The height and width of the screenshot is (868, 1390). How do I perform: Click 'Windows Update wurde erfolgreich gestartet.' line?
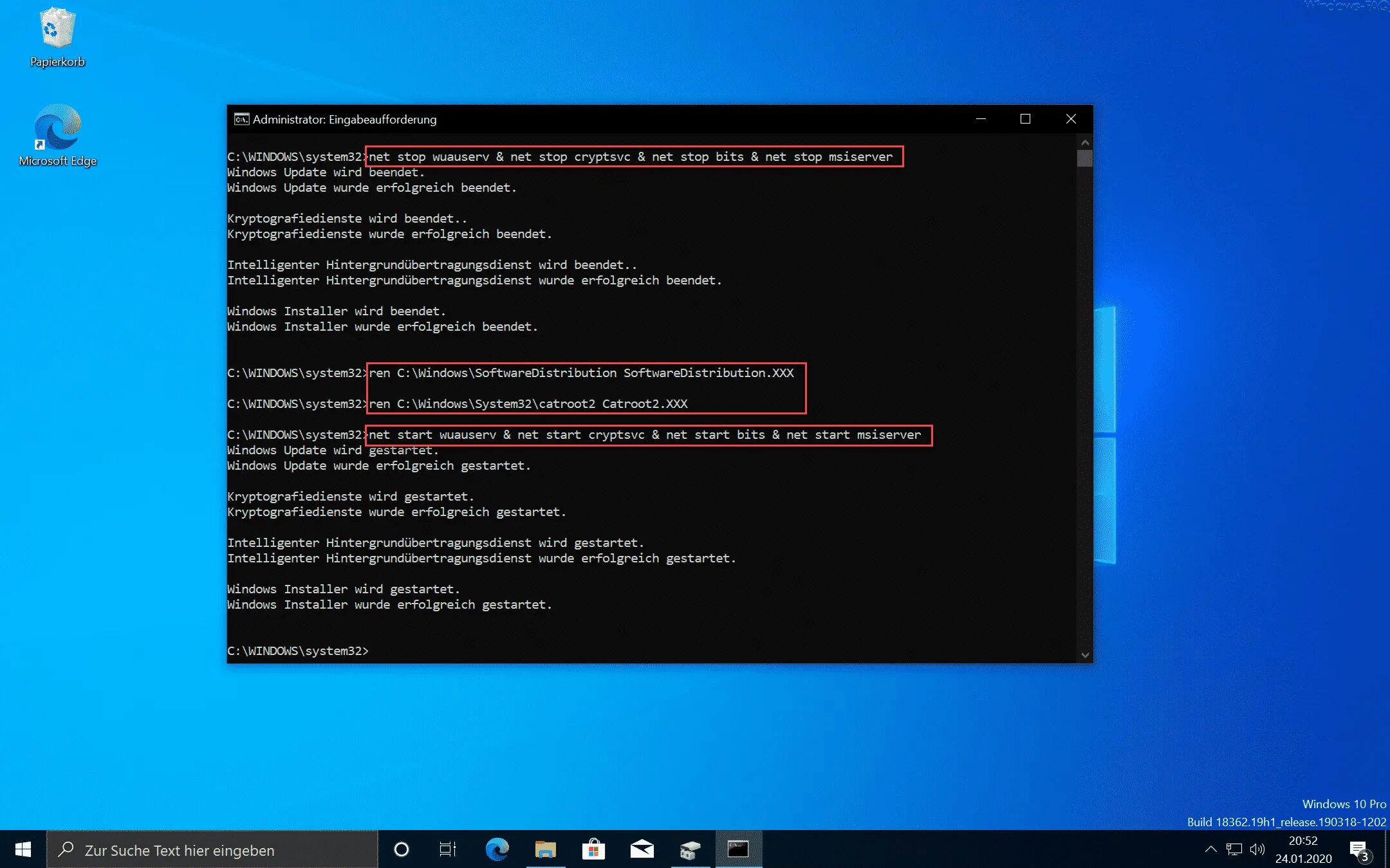(x=379, y=465)
